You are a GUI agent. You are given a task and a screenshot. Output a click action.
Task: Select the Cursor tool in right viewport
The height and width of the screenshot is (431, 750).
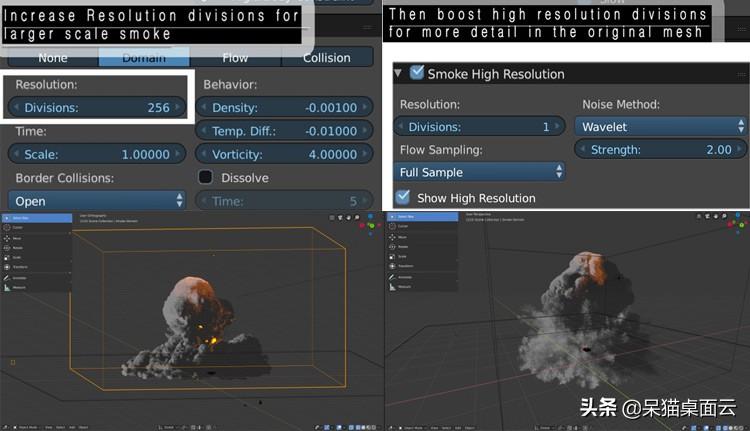[422, 226]
